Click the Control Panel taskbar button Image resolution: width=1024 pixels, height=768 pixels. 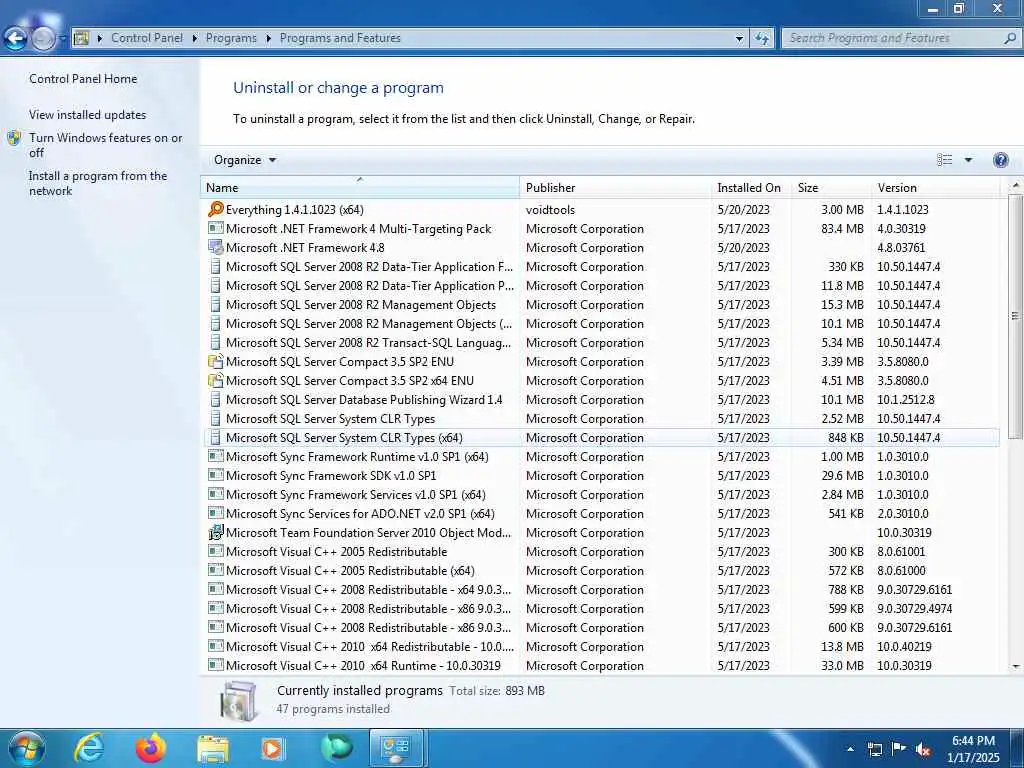396,748
